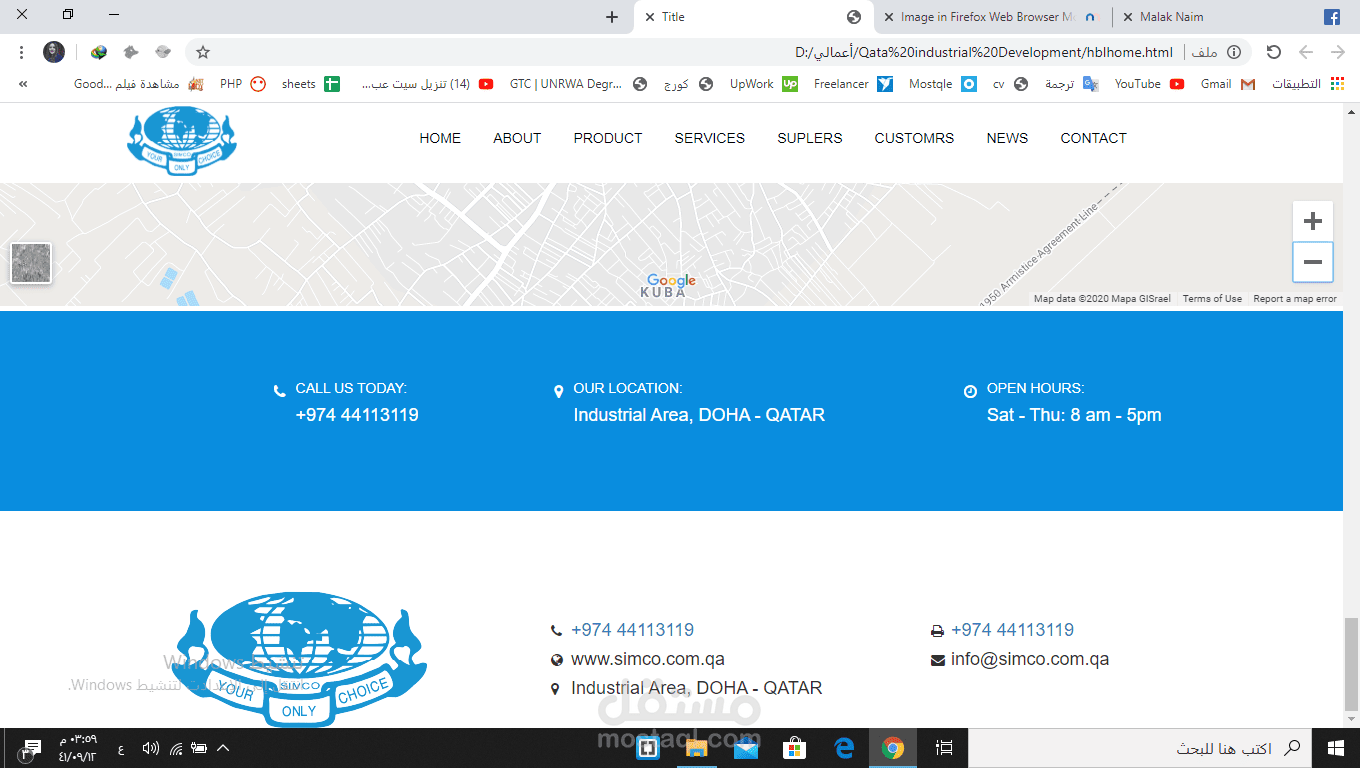Switch to Malak Naim Facebook tab

point(1230,17)
